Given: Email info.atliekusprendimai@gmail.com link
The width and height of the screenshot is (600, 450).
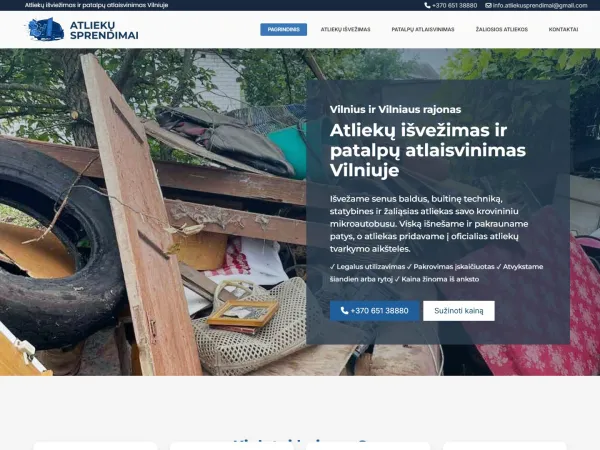Looking at the screenshot, I should tap(540, 5).
